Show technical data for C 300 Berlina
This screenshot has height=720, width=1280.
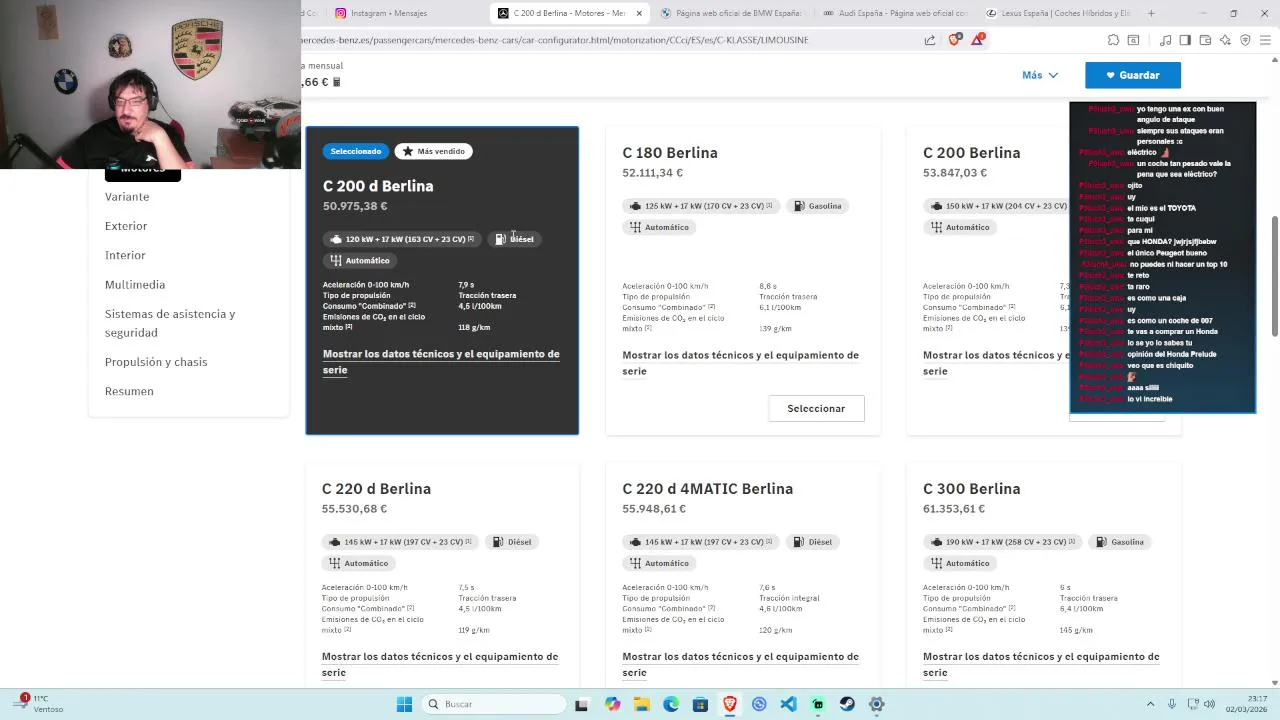(1041, 664)
